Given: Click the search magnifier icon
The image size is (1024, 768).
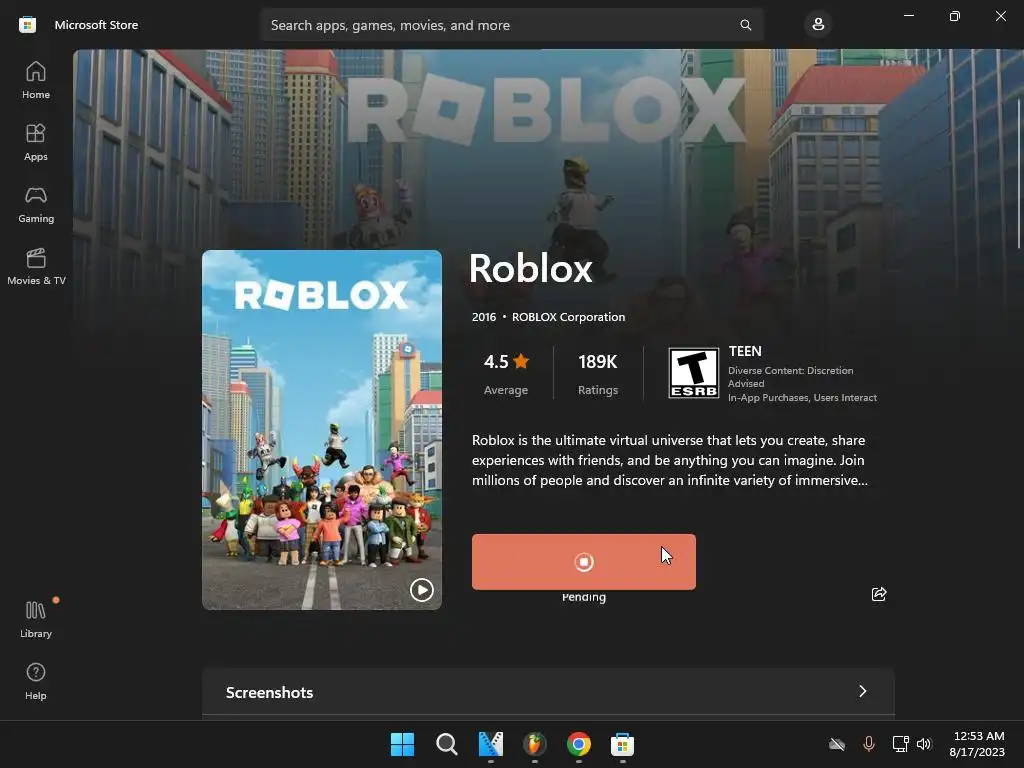Looking at the screenshot, I should pyautogui.click(x=745, y=25).
